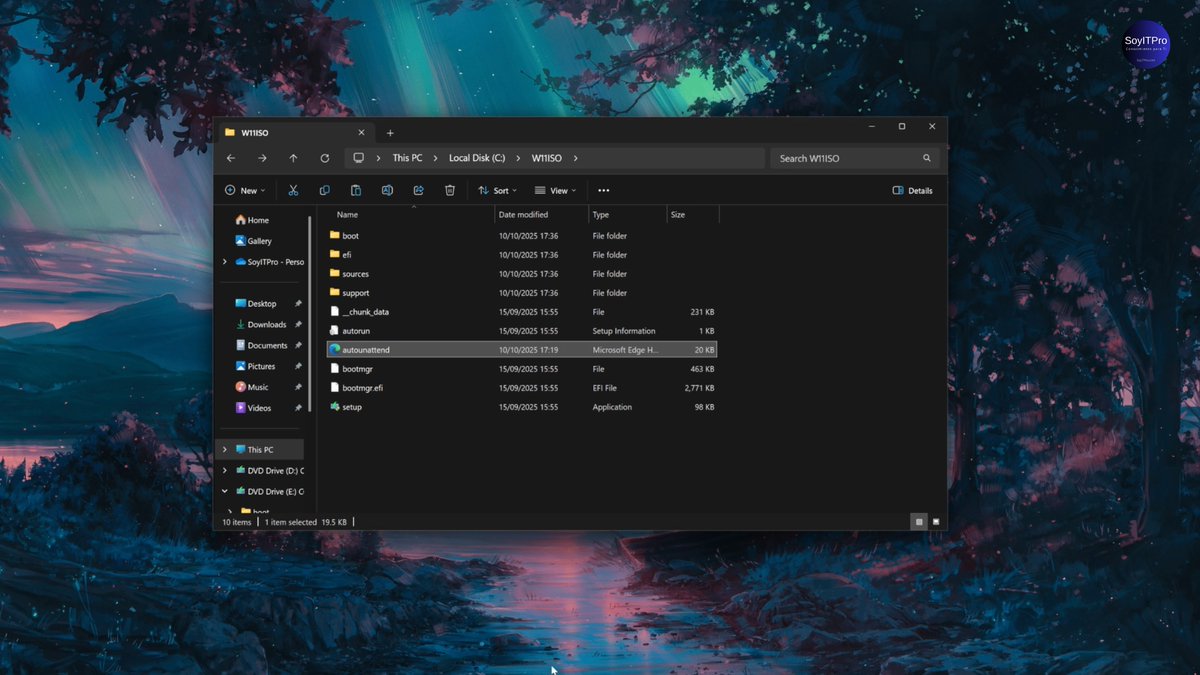Unpin Desktop using its pin icon

(x=298, y=303)
